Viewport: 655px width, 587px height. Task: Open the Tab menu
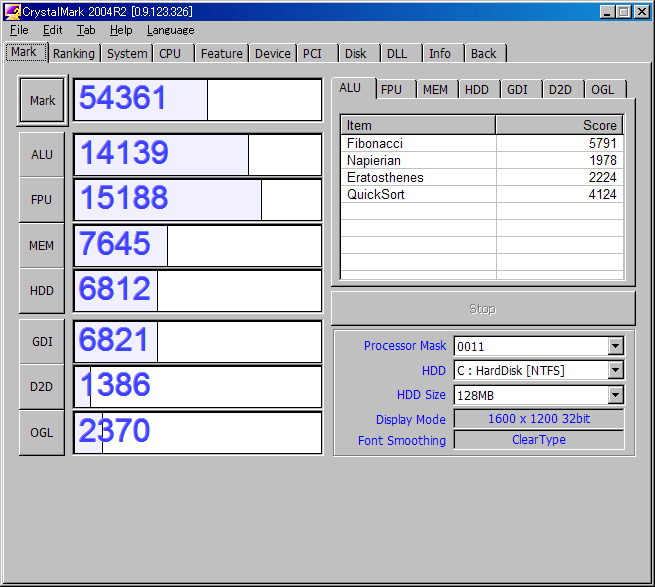pos(86,30)
